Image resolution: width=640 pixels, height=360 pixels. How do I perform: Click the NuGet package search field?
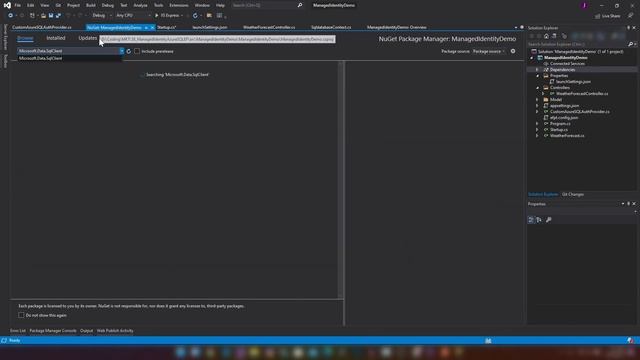click(68, 51)
